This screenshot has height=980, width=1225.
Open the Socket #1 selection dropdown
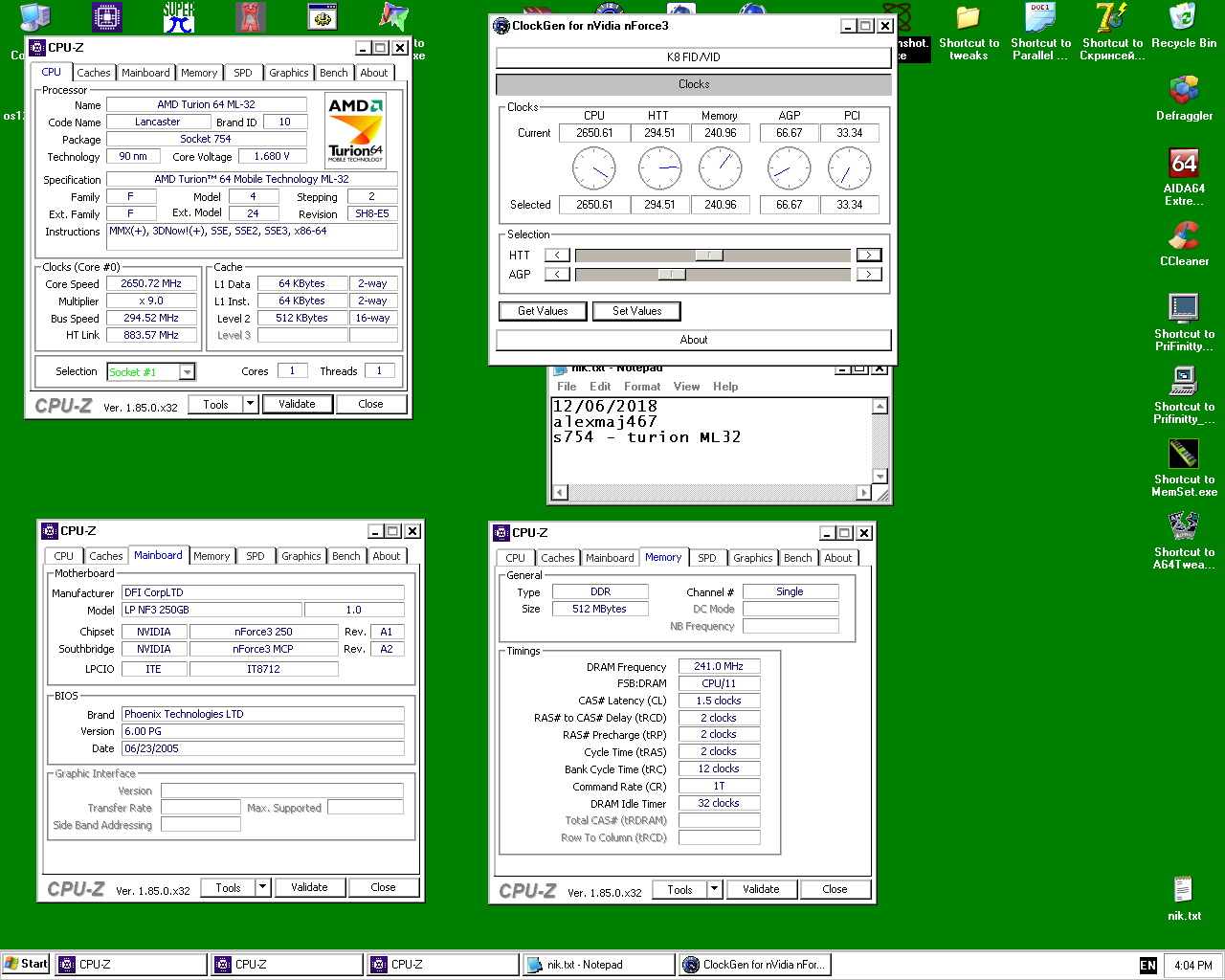point(188,371)
